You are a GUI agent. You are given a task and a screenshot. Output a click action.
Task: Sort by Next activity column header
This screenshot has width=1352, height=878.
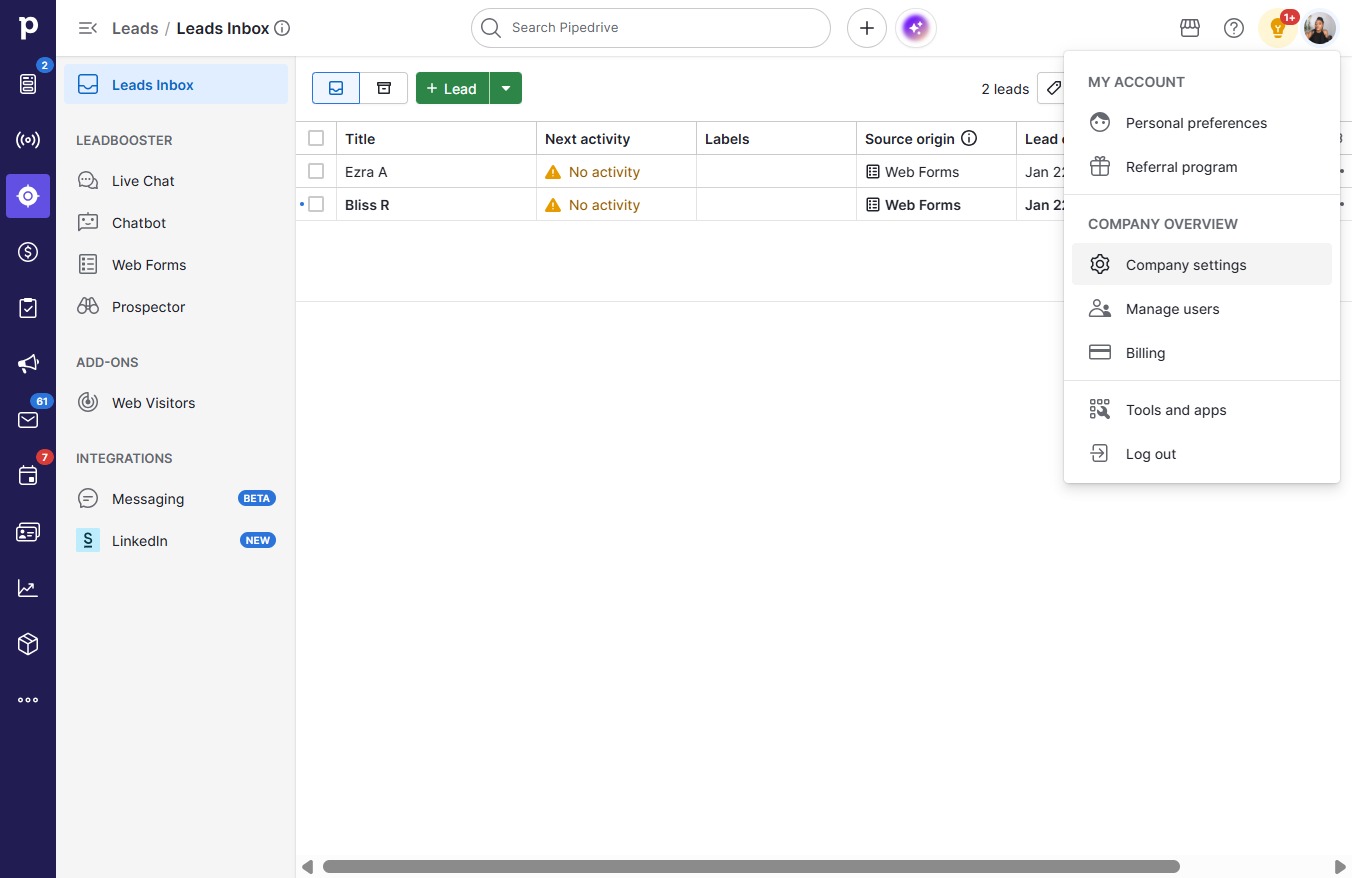617,139
